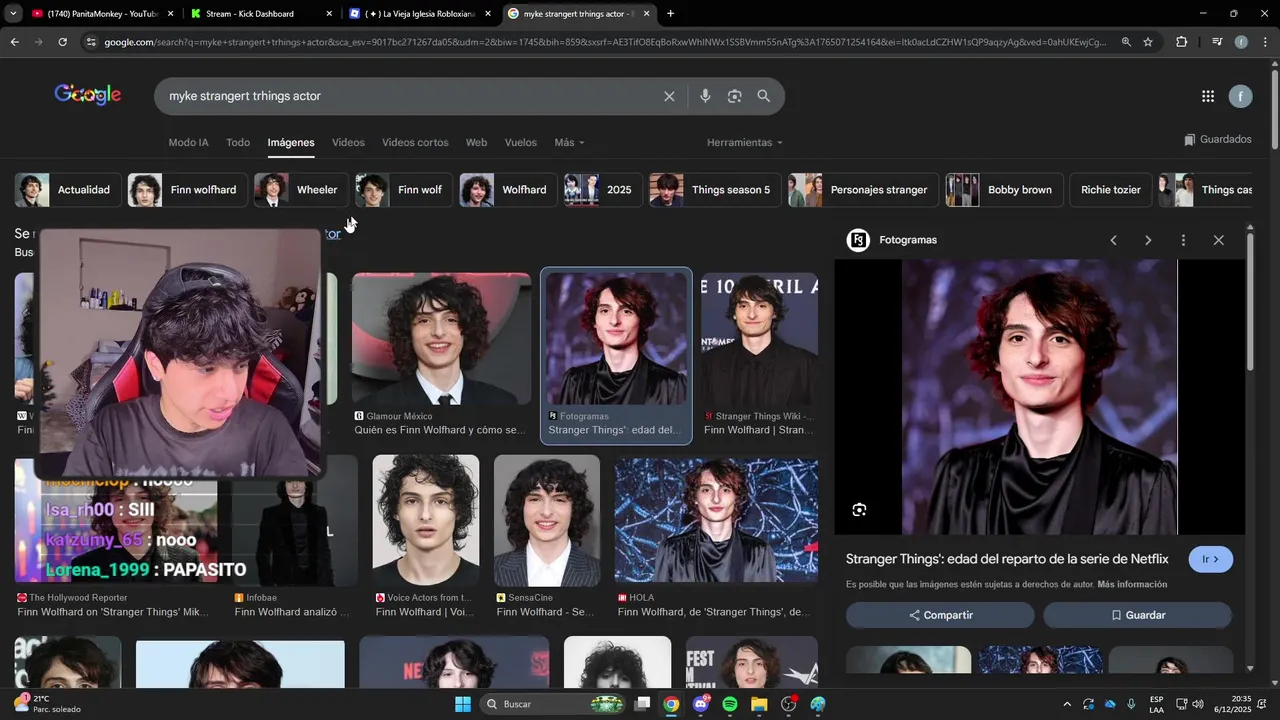Click the Chrome address bar URL
Image resolution: width=1280 pixels, height=720 pixels.
click(x=605, y=42)
